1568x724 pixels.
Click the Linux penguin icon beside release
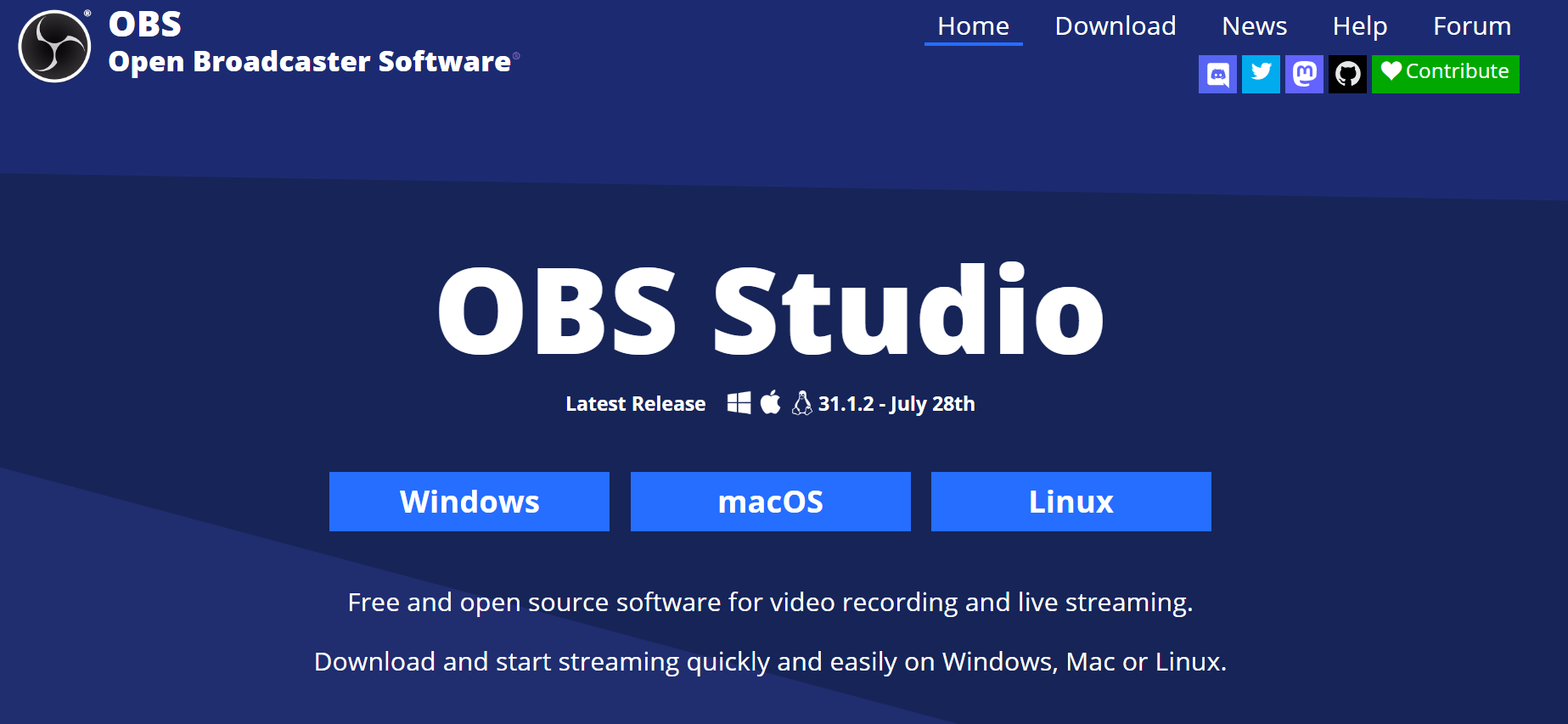click(x=801, y=402)
